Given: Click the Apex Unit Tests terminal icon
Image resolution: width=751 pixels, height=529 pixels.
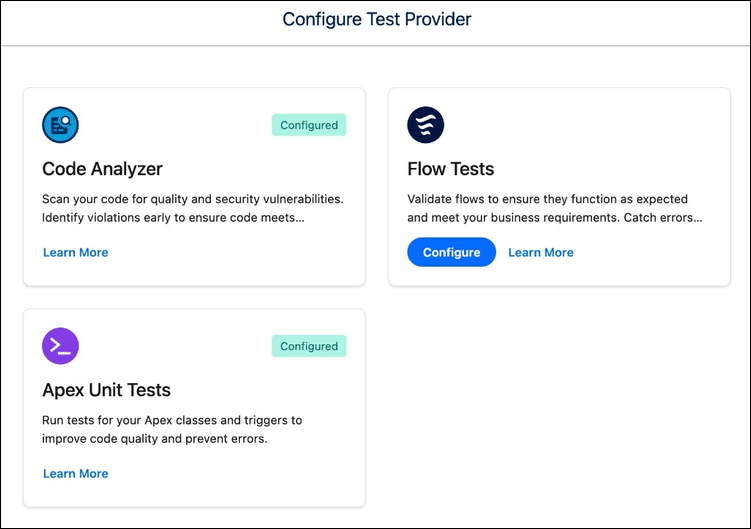Looking at the screenshot, I should tap(60, 346).
